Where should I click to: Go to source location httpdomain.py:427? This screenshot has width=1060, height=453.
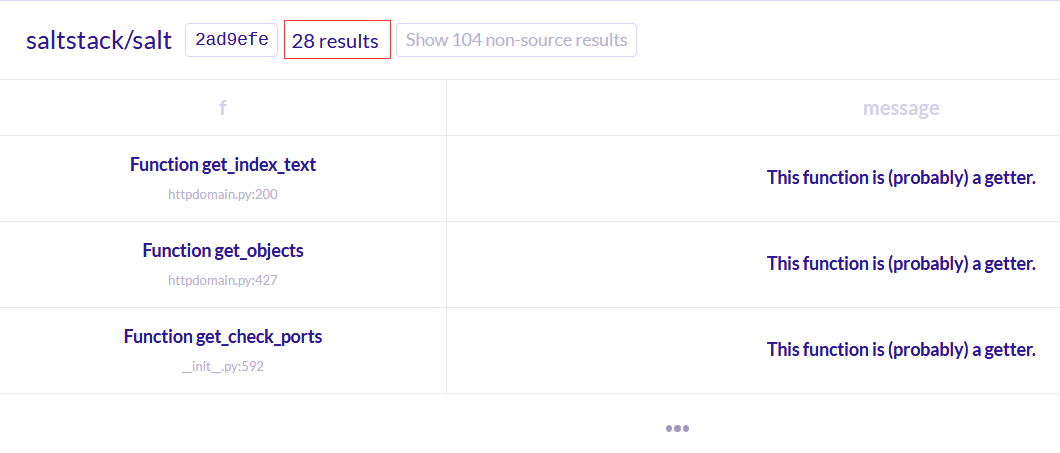coord(222,281)
